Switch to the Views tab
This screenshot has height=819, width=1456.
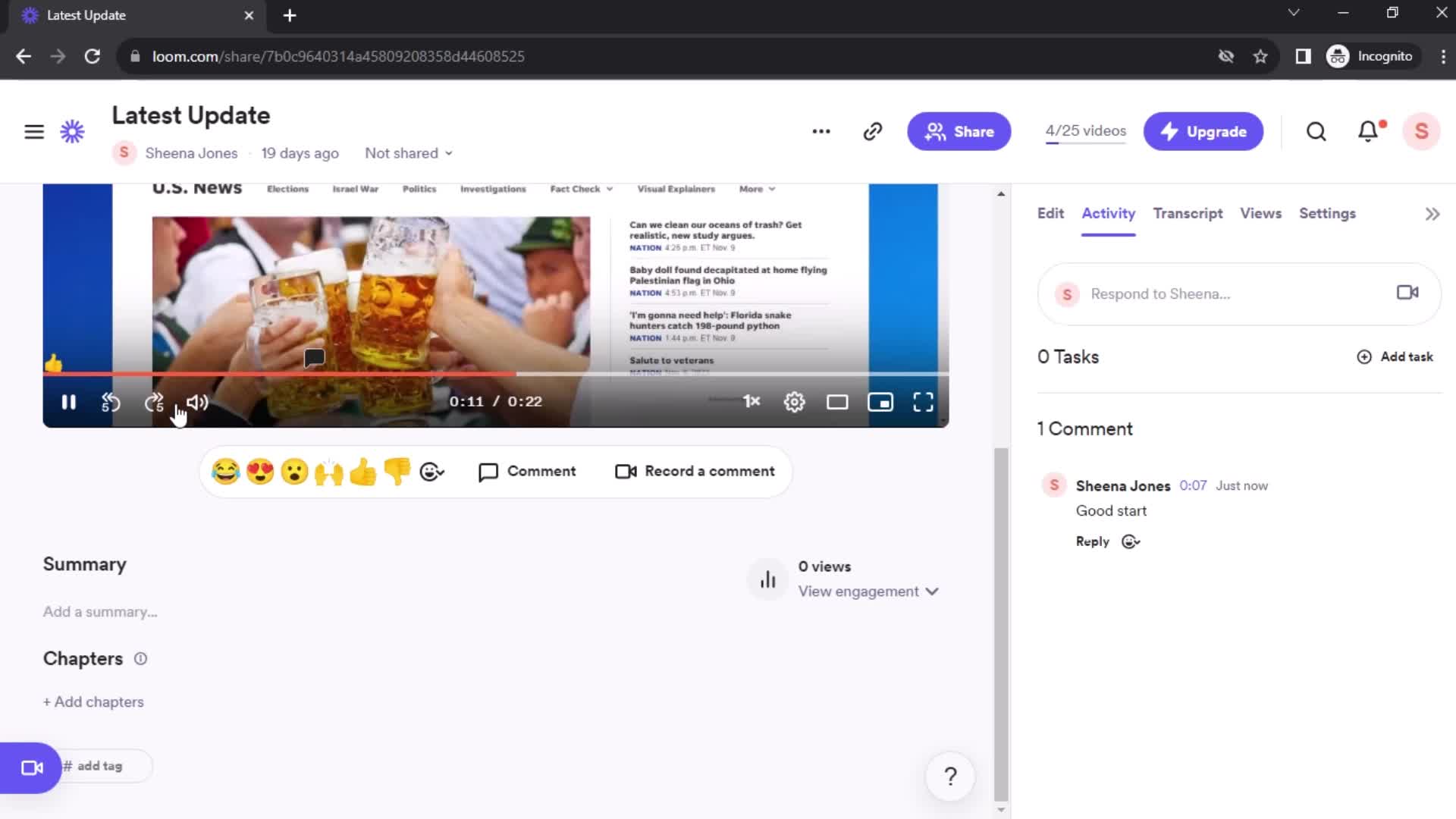1260,213
